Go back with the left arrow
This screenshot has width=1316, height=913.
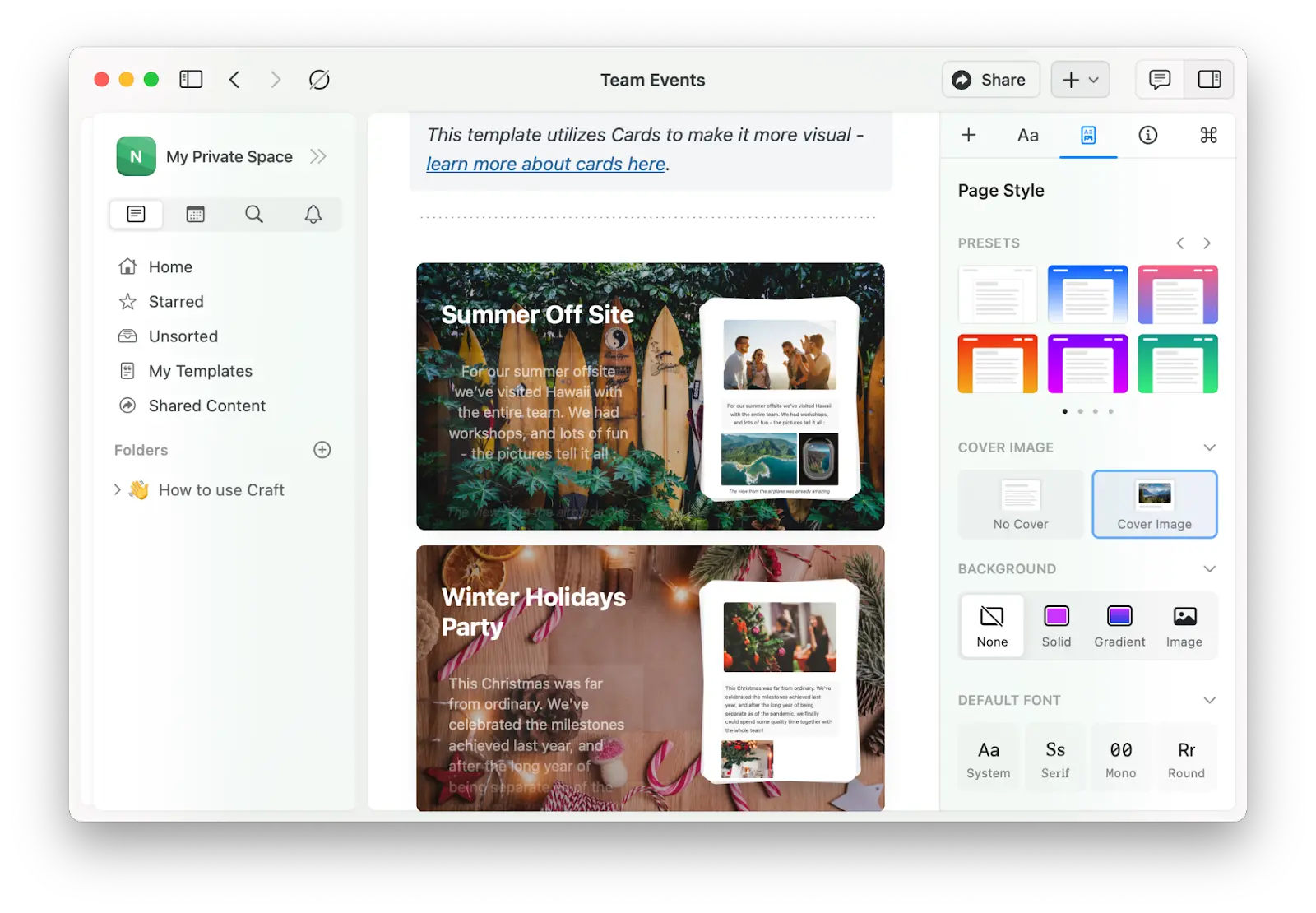pyautogui.click(x=234, y=80)
